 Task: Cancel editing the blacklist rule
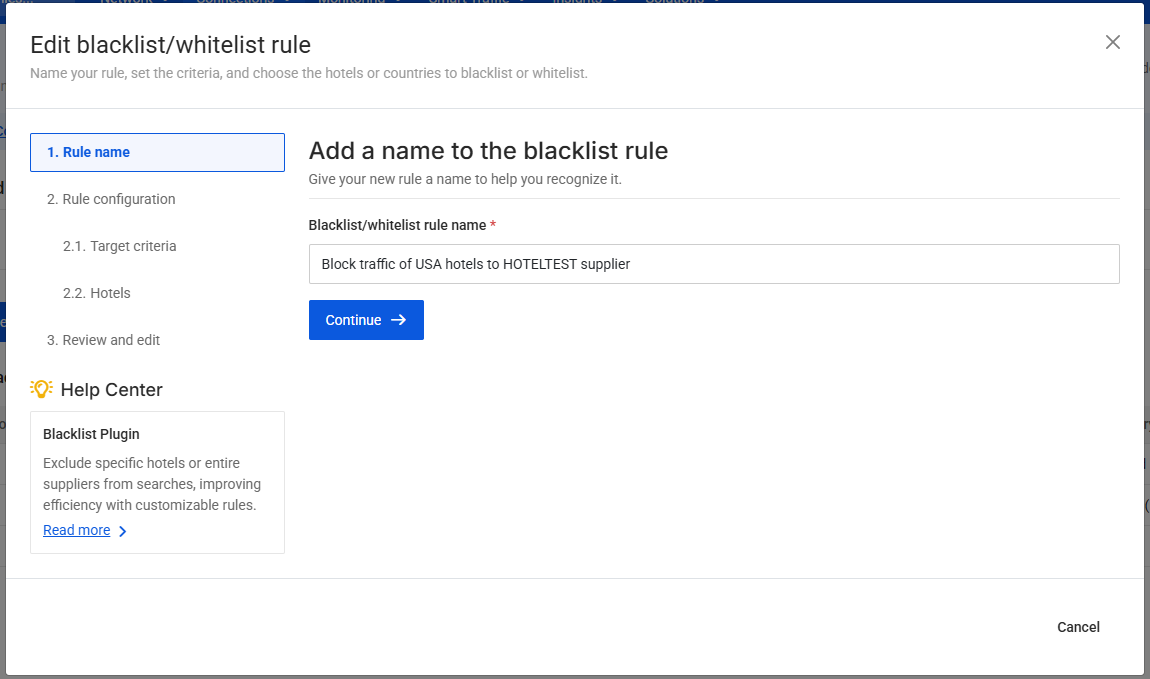pyautogui.click(x=1078, y=627)
